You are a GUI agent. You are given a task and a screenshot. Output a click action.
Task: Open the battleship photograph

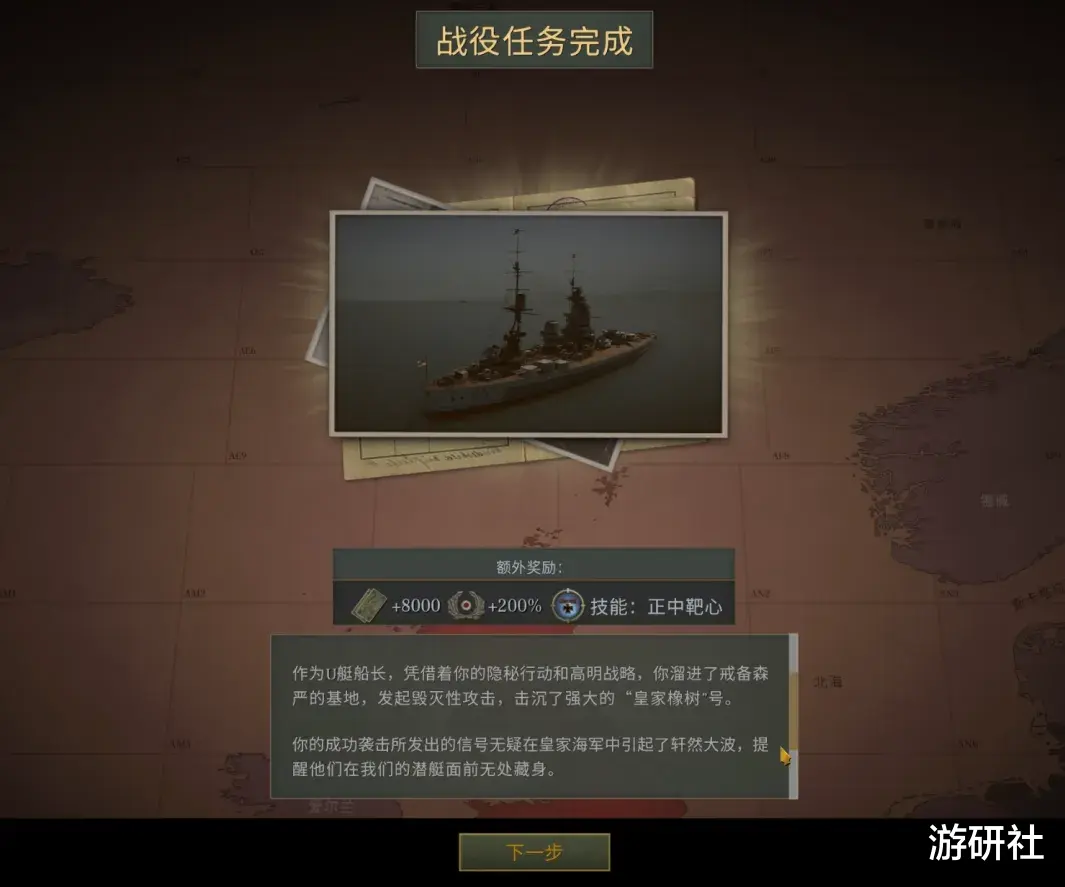coord(528,323)
